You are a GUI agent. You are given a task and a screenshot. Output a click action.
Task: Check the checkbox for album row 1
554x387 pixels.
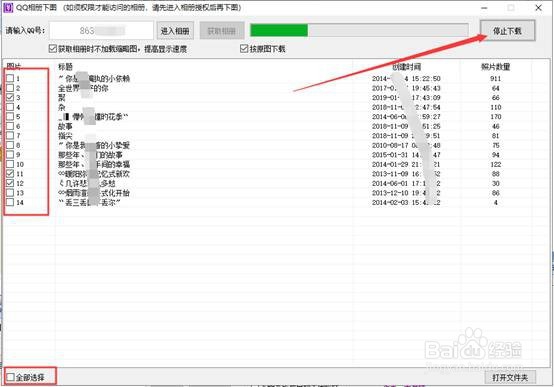(10, 78)
